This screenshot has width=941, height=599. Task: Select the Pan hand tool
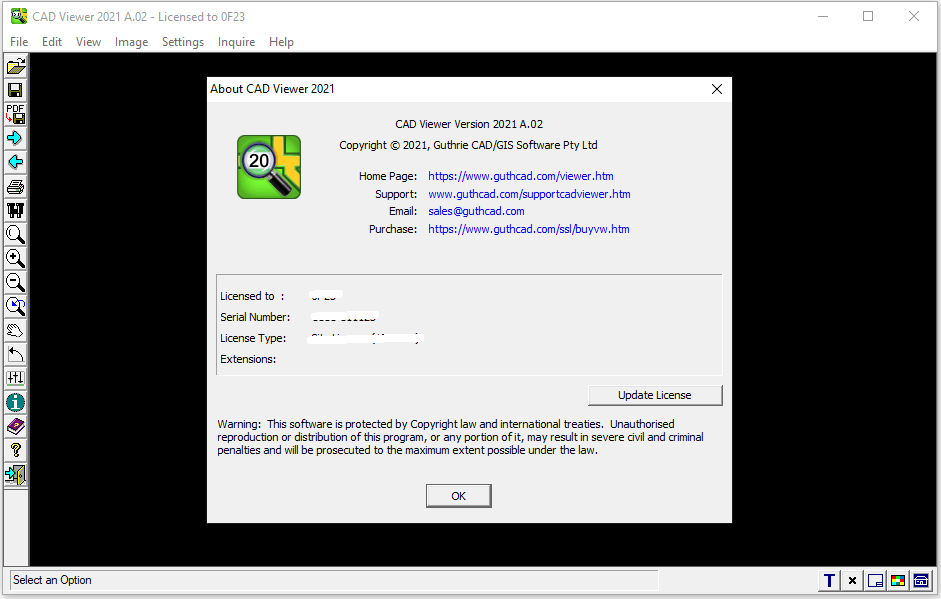16,331
